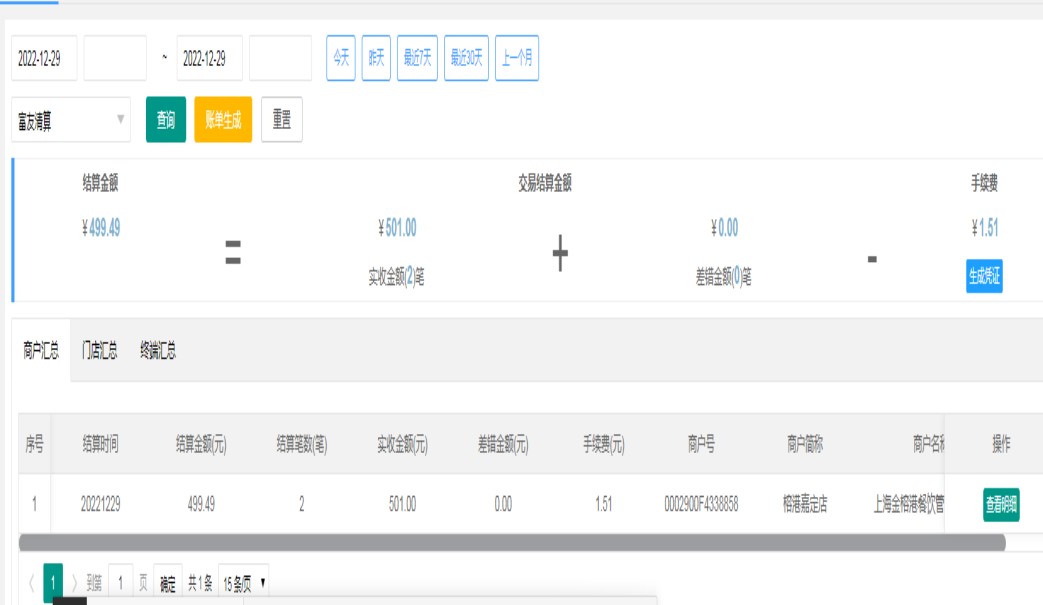Expand the 15条/页 page size dropdown
The height and width of the screenshot is (605, 1043).
(x=244, y=583)
